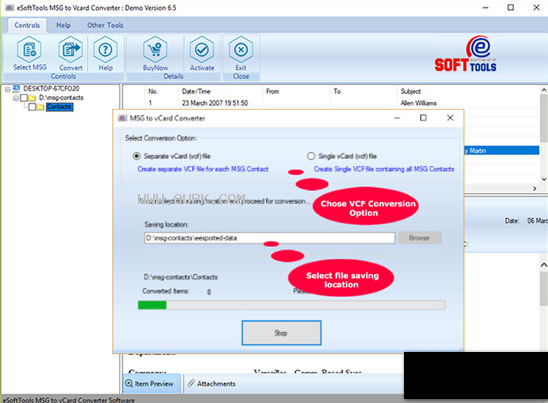Open the Help ribbon tab
The width and height of the screenshot is (548, 403).
coord(63,26)
